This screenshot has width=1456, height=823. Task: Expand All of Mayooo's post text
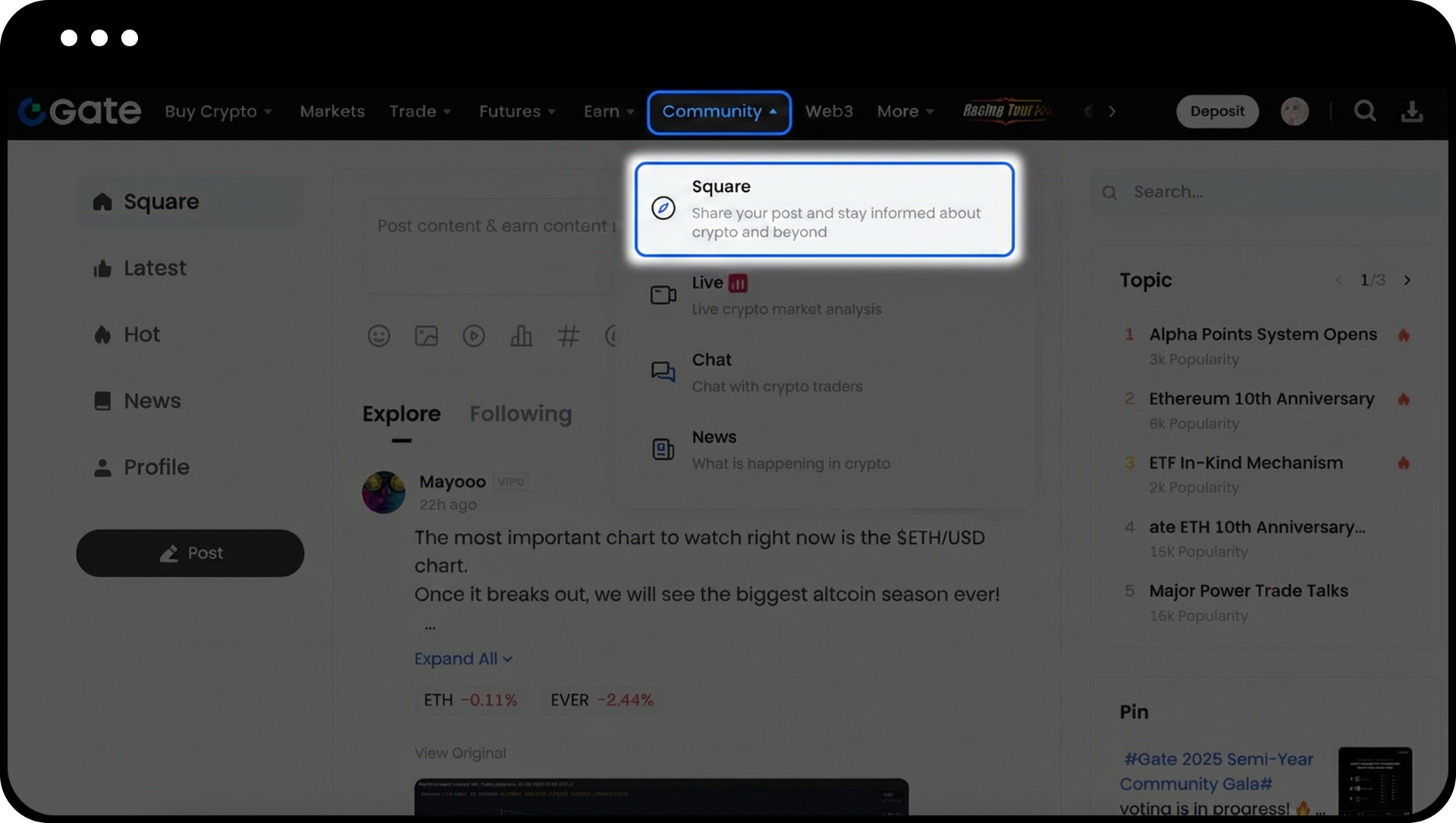pos(463,659)
